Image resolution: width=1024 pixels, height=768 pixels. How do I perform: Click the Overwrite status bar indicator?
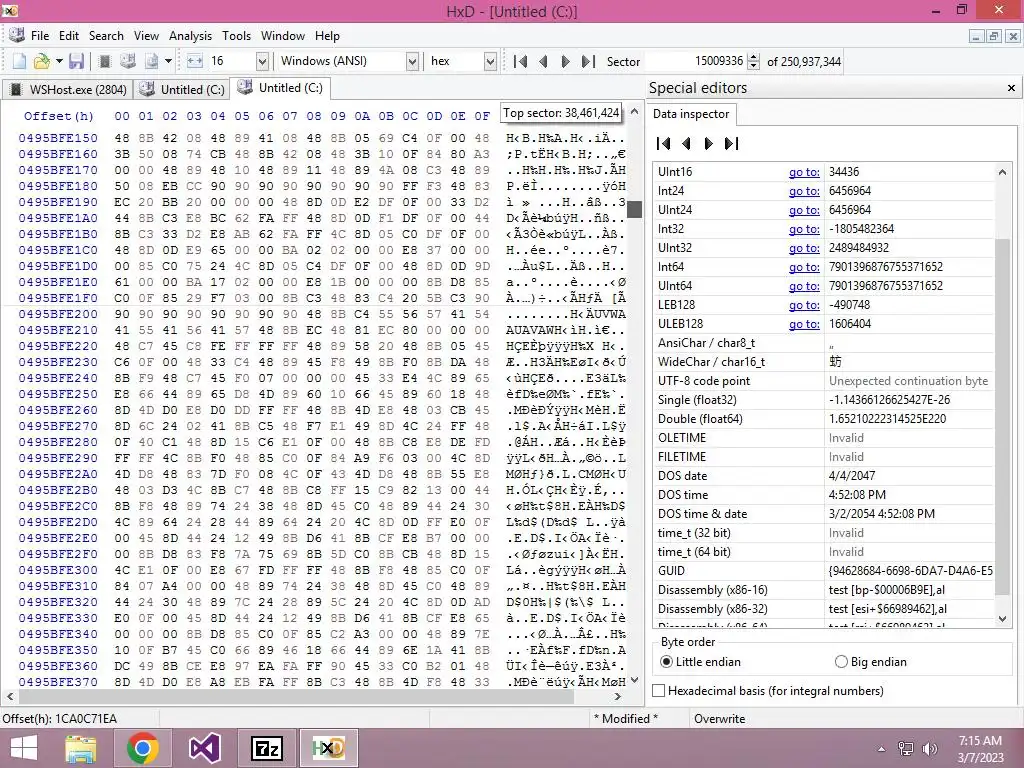click(719, 718)
